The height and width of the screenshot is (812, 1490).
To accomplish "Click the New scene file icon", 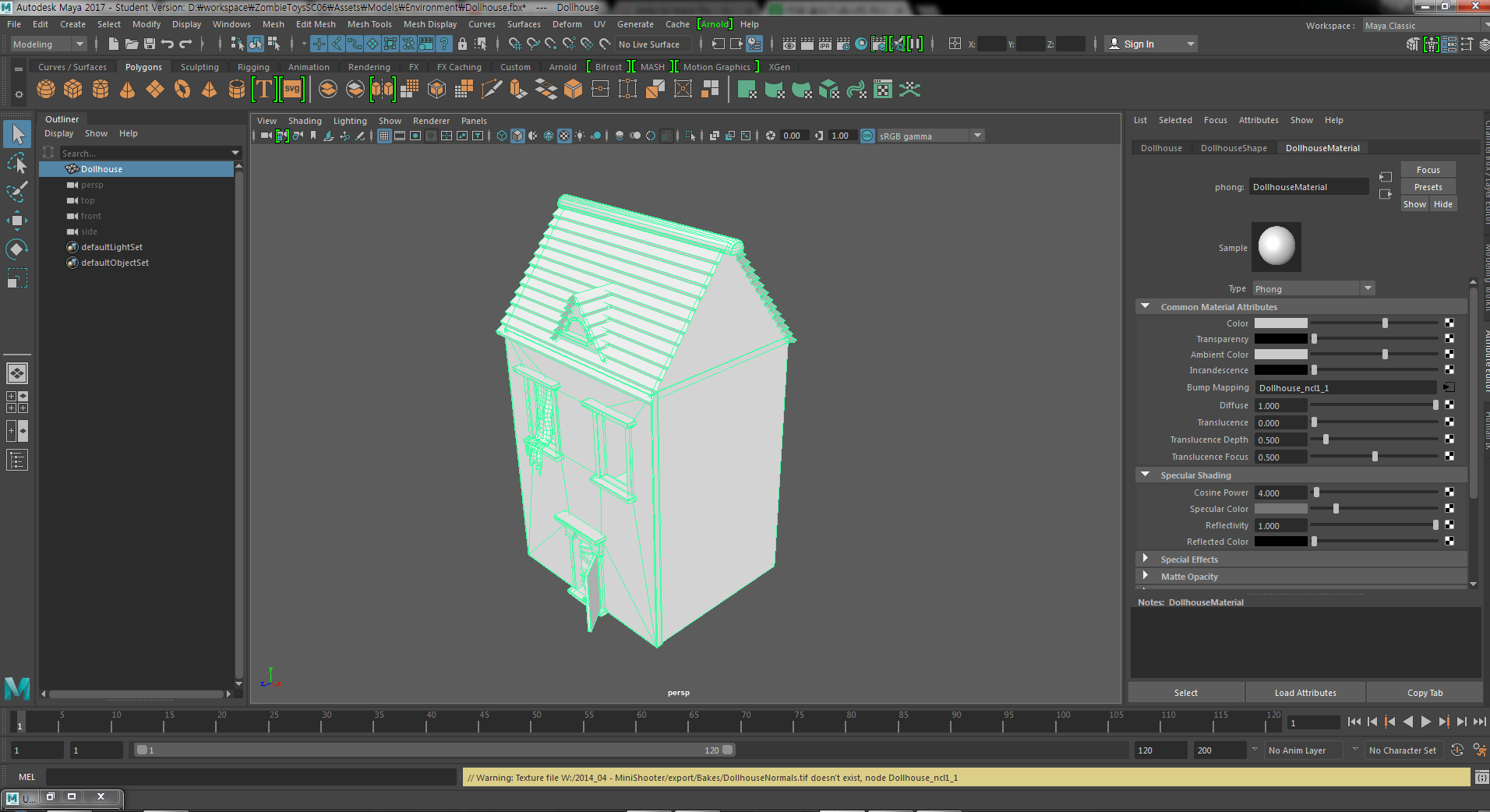I will pyautogui.click(x=114, y=44).
